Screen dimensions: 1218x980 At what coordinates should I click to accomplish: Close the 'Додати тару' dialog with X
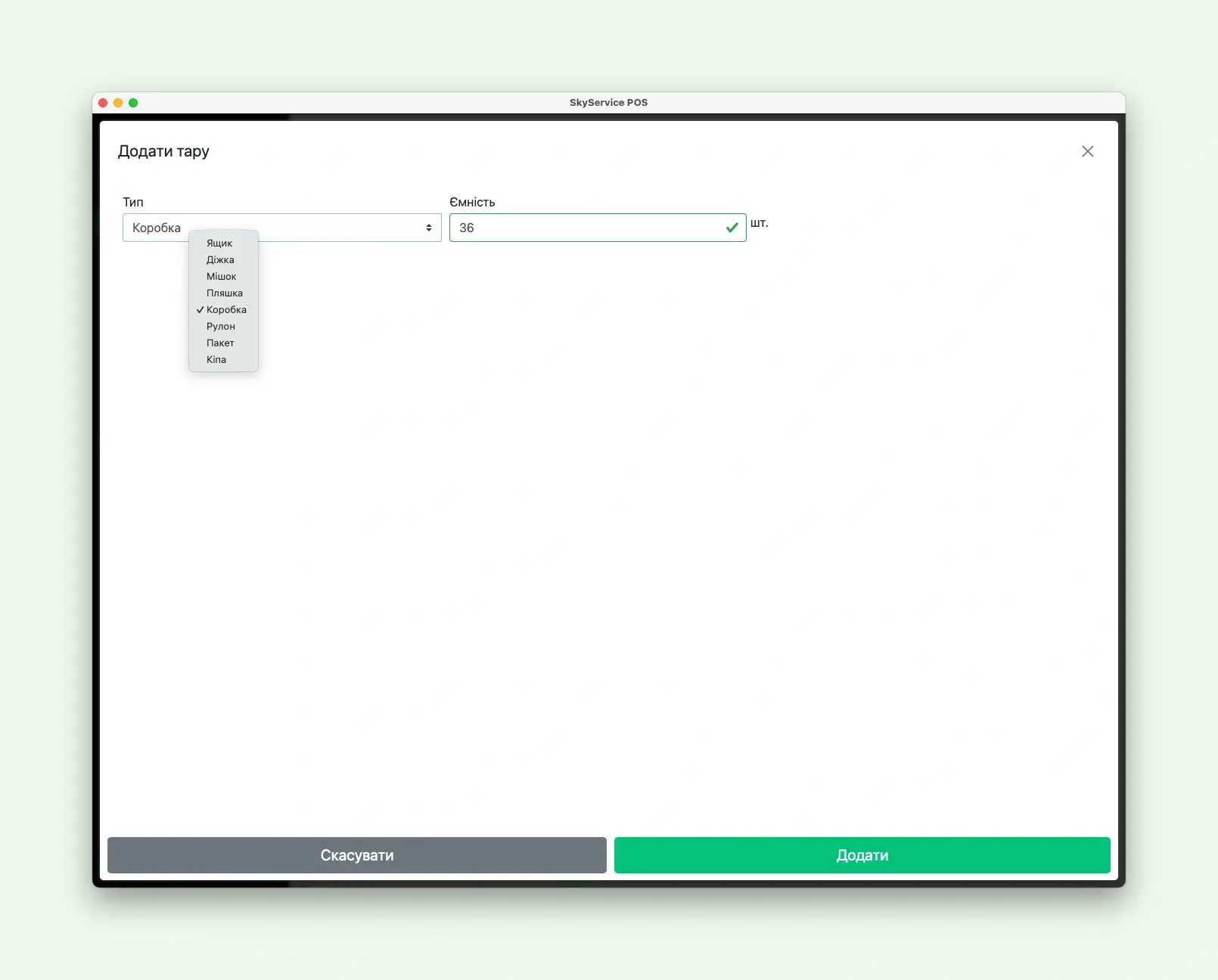click(1087, 151)
